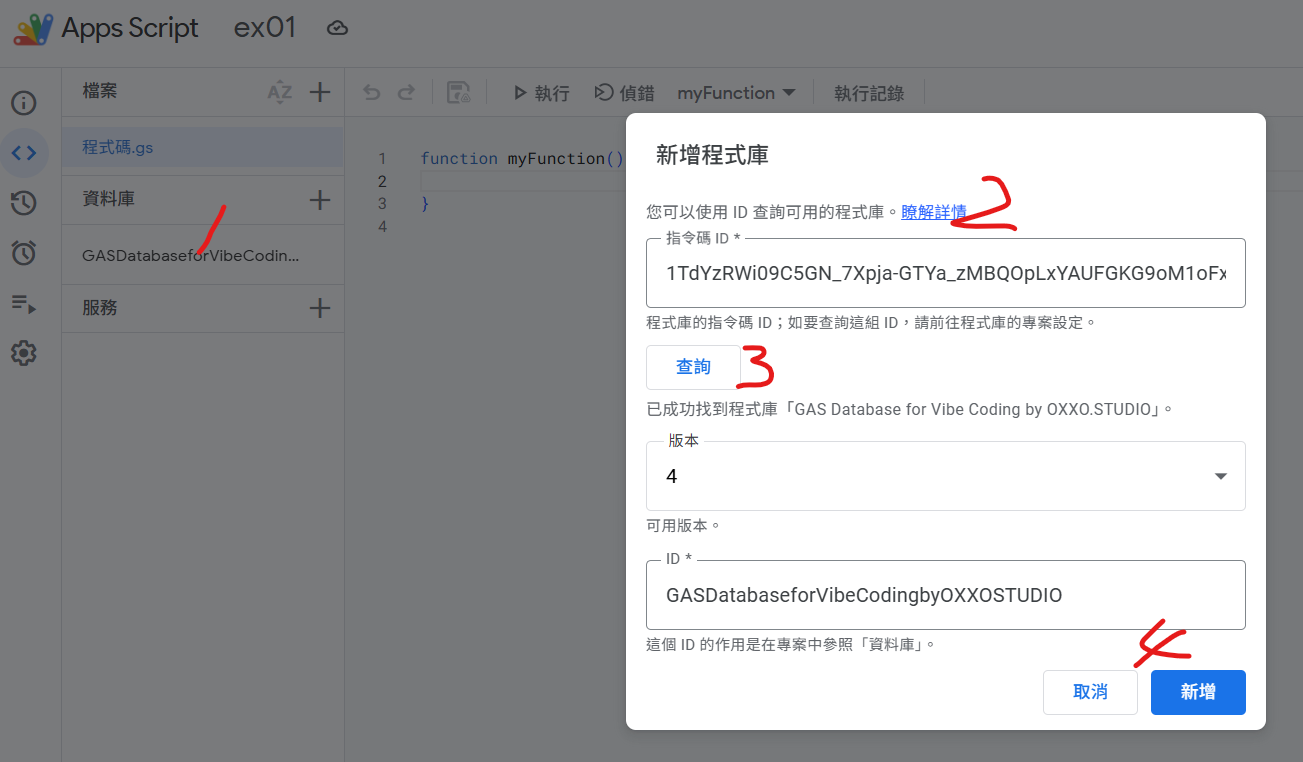Click the 查詢 lookup button
Screen dimensions: 1303x762
[x=693, y=366]
